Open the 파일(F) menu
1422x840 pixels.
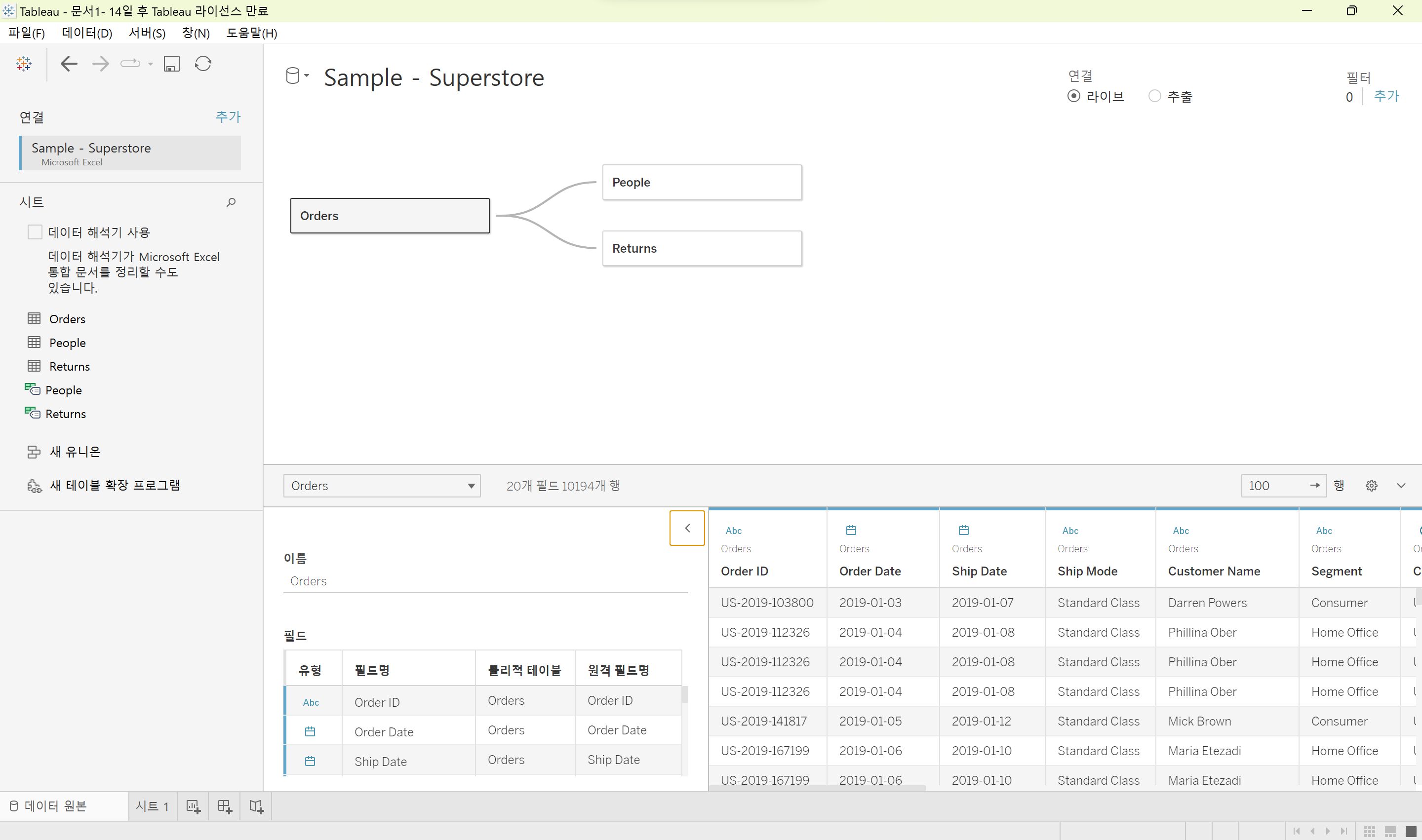[x=27, y=33]
